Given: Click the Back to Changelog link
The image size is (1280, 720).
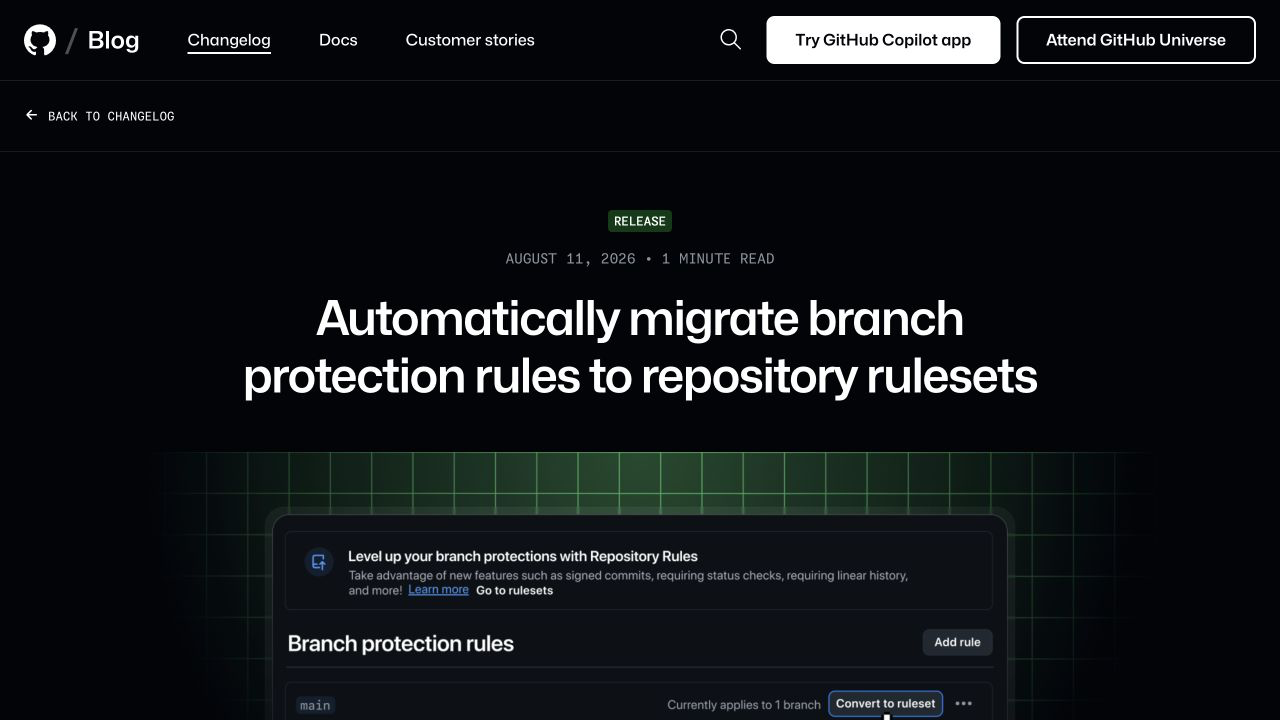Looking at the screenshot, I should tap(100, 116).
